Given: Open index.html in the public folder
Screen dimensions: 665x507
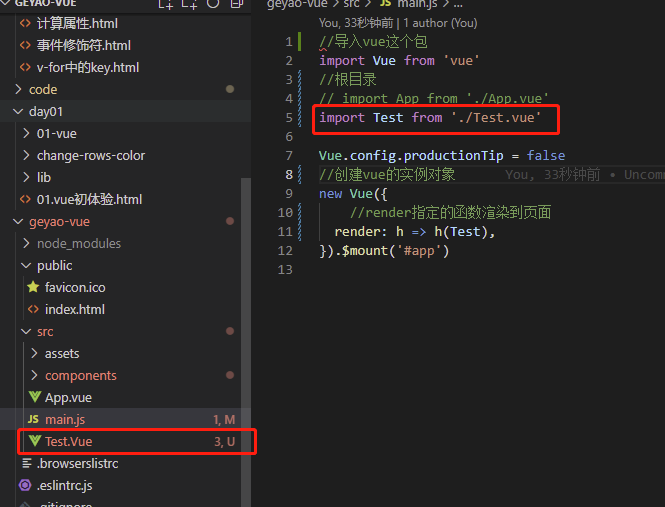Looking at the screenshot, I should tap(75, 309).
